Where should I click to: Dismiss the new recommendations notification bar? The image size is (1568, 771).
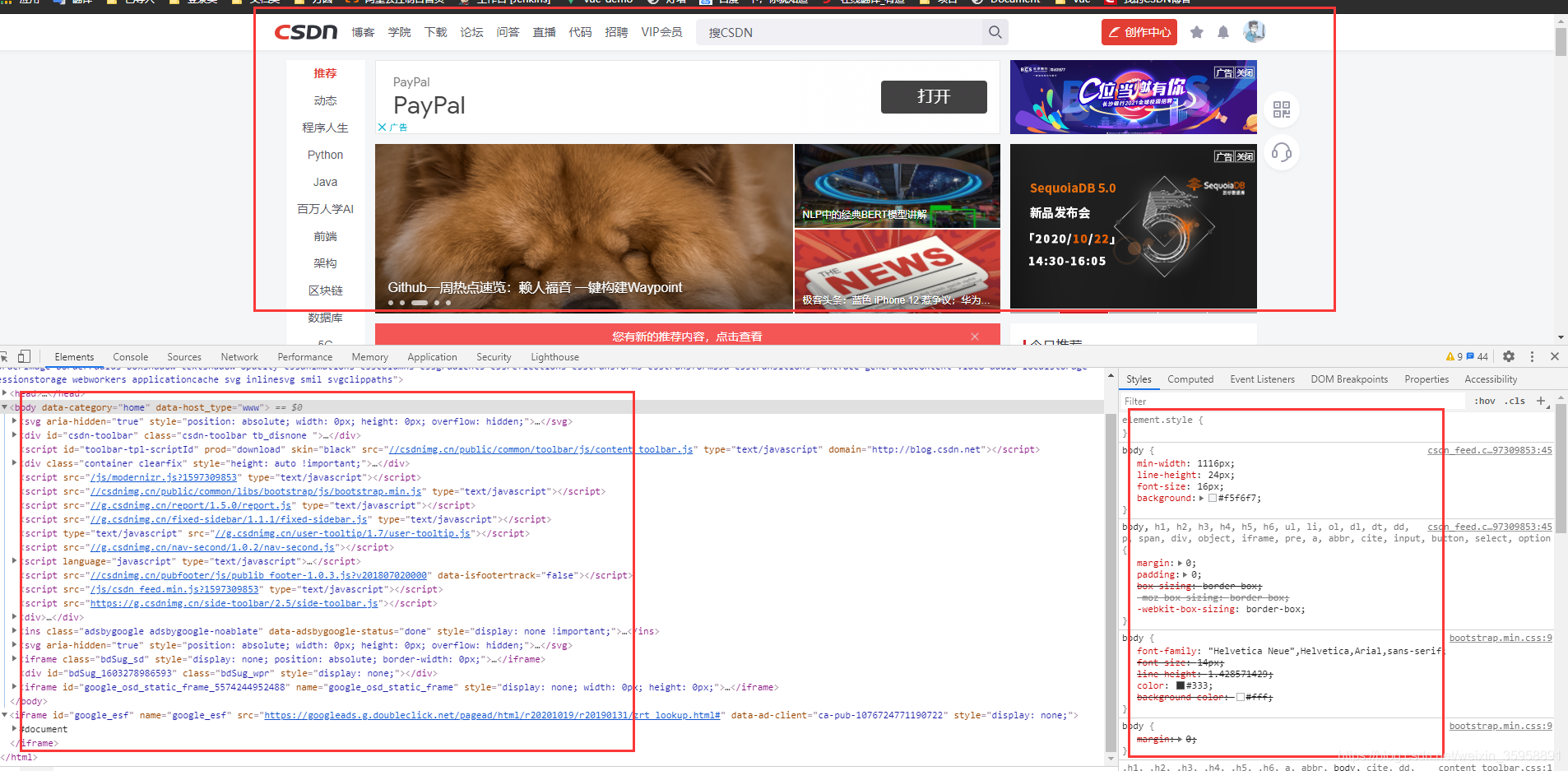point(975,337)
